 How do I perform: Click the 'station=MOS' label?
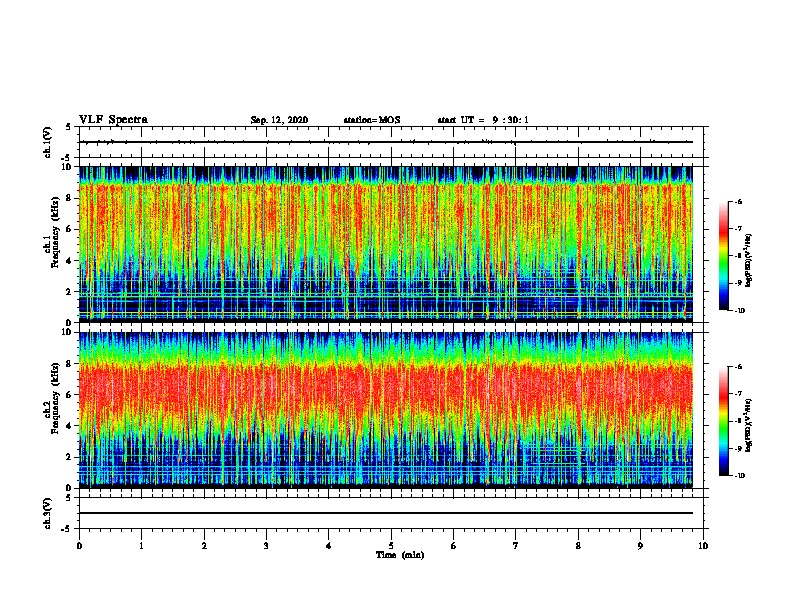pyautogui.click(x=372, y=120)
